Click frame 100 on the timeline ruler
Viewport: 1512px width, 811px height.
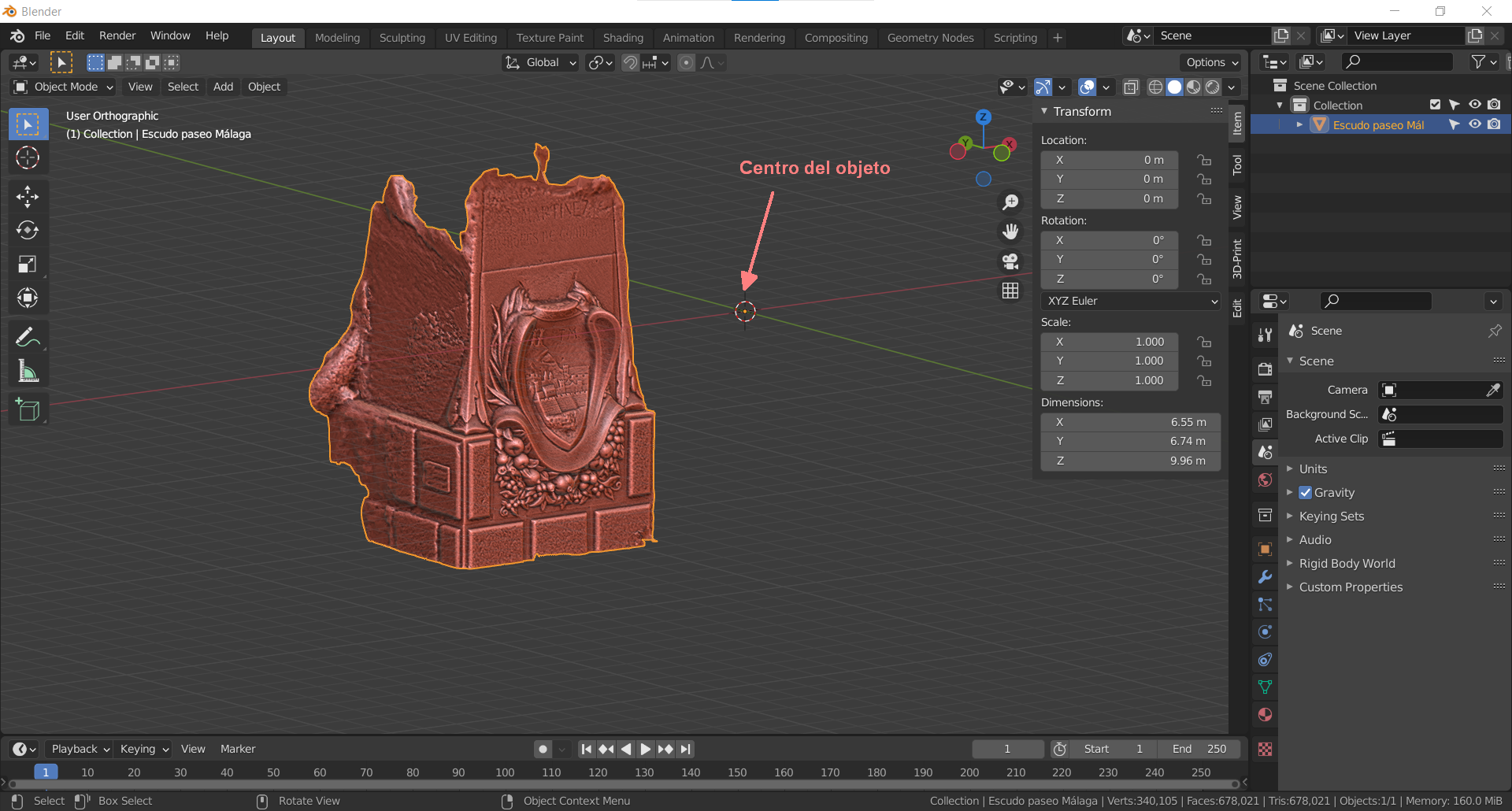pyautogui.click(x=505, y=772)
